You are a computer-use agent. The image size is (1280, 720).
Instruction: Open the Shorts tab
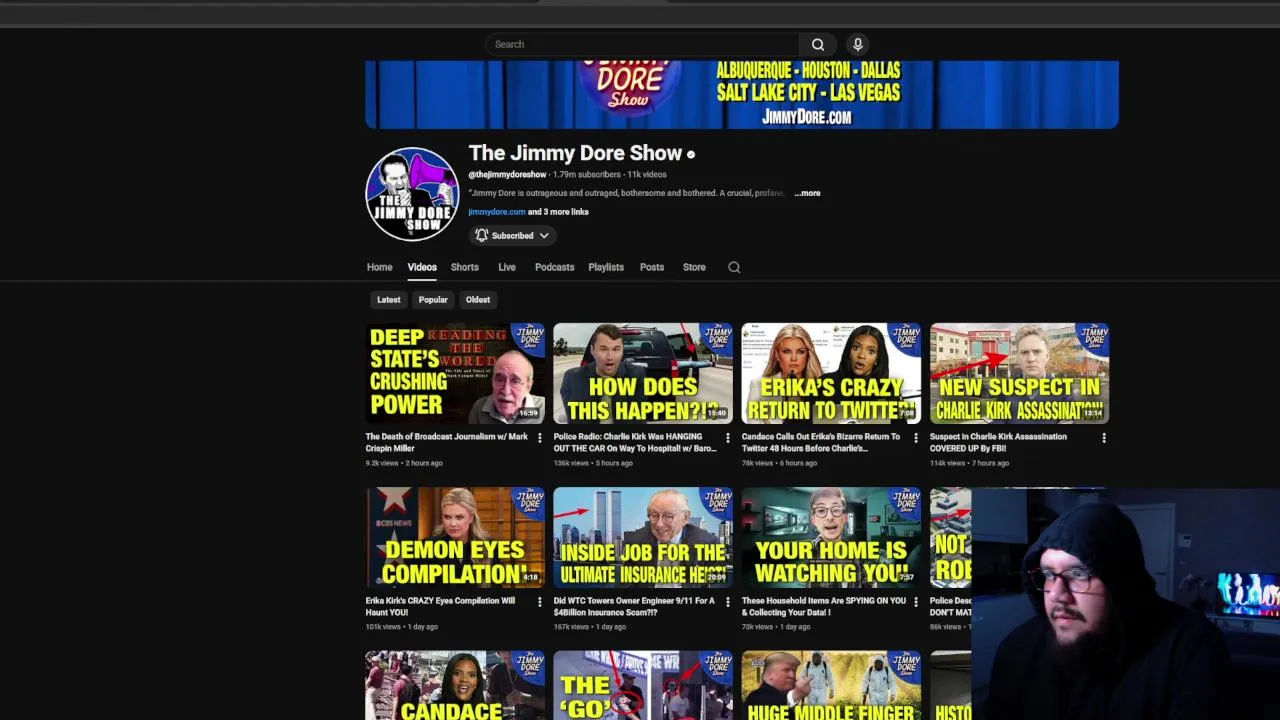point(464,267)
